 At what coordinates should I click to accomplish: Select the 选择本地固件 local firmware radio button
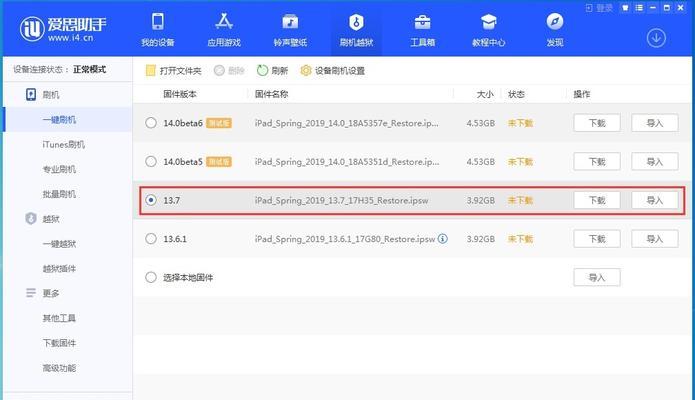(x=151, y=277)
